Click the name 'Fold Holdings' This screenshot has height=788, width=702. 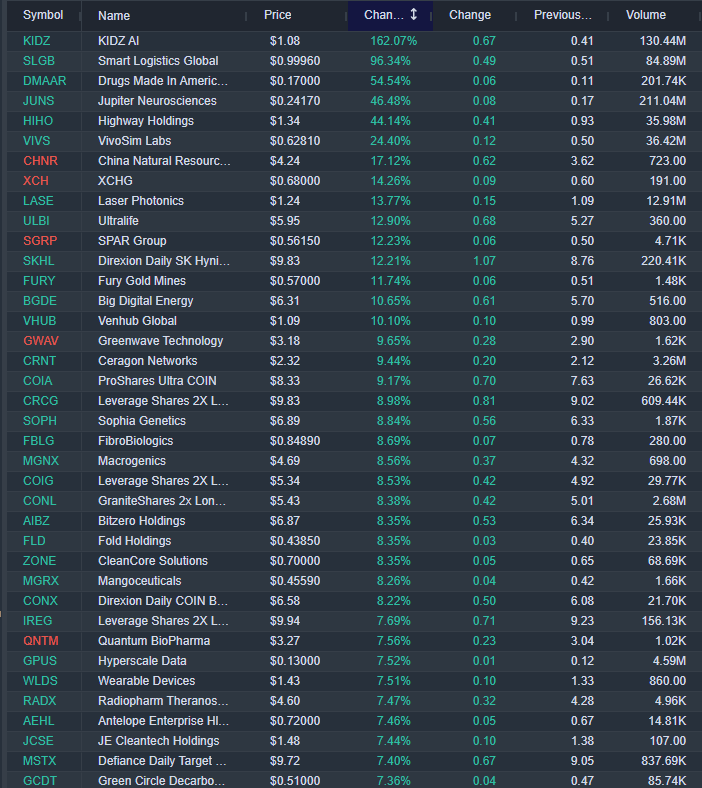(135, 541)
